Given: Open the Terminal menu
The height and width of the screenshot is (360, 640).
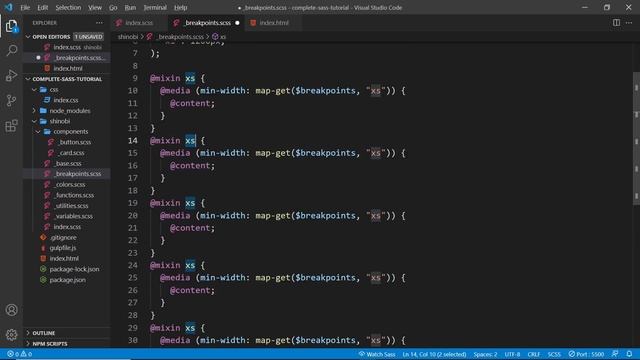Looking at the screenshot, I should coord(155,7).
